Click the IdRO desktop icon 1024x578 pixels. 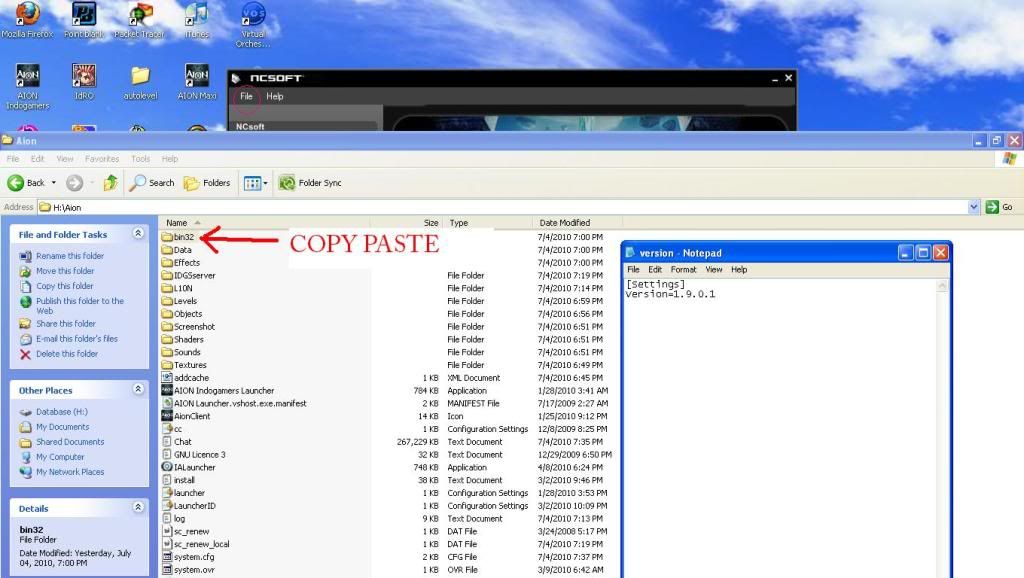pos(84,82)
